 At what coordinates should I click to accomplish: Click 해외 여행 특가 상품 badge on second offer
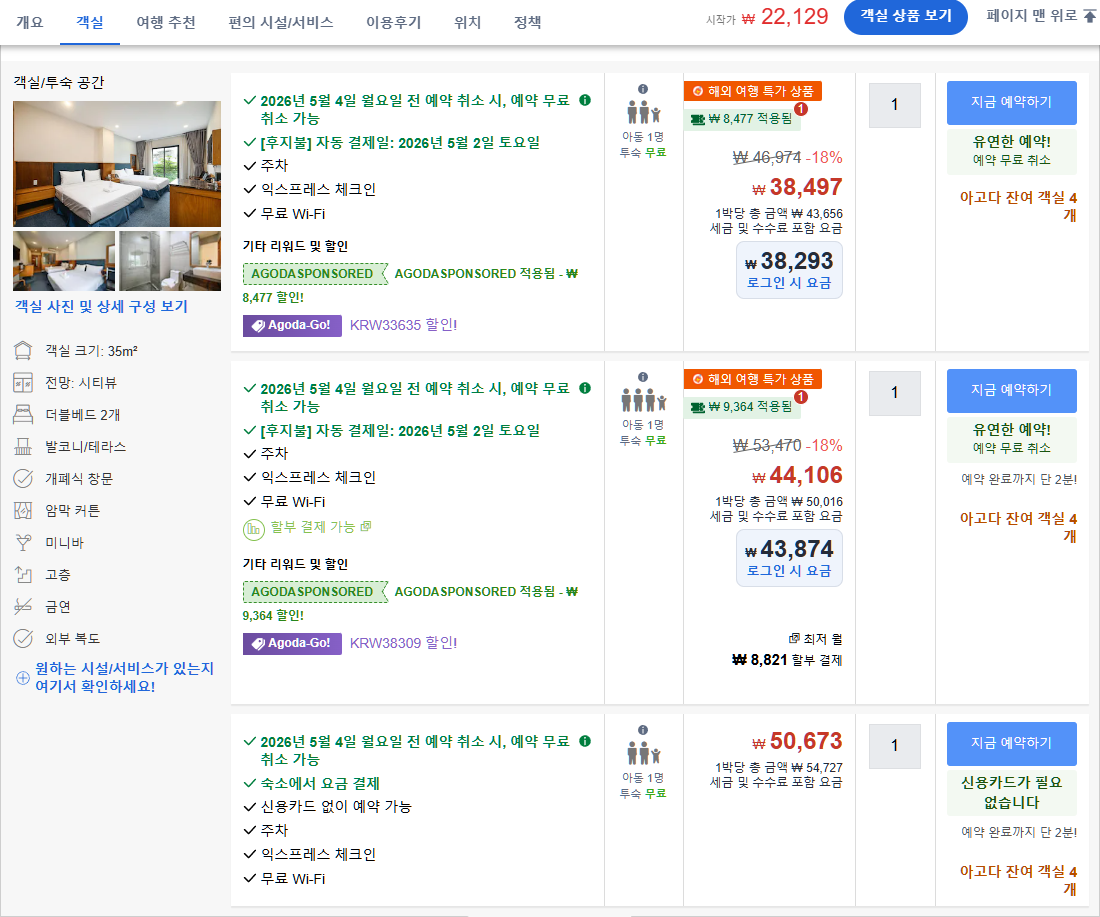753,379
